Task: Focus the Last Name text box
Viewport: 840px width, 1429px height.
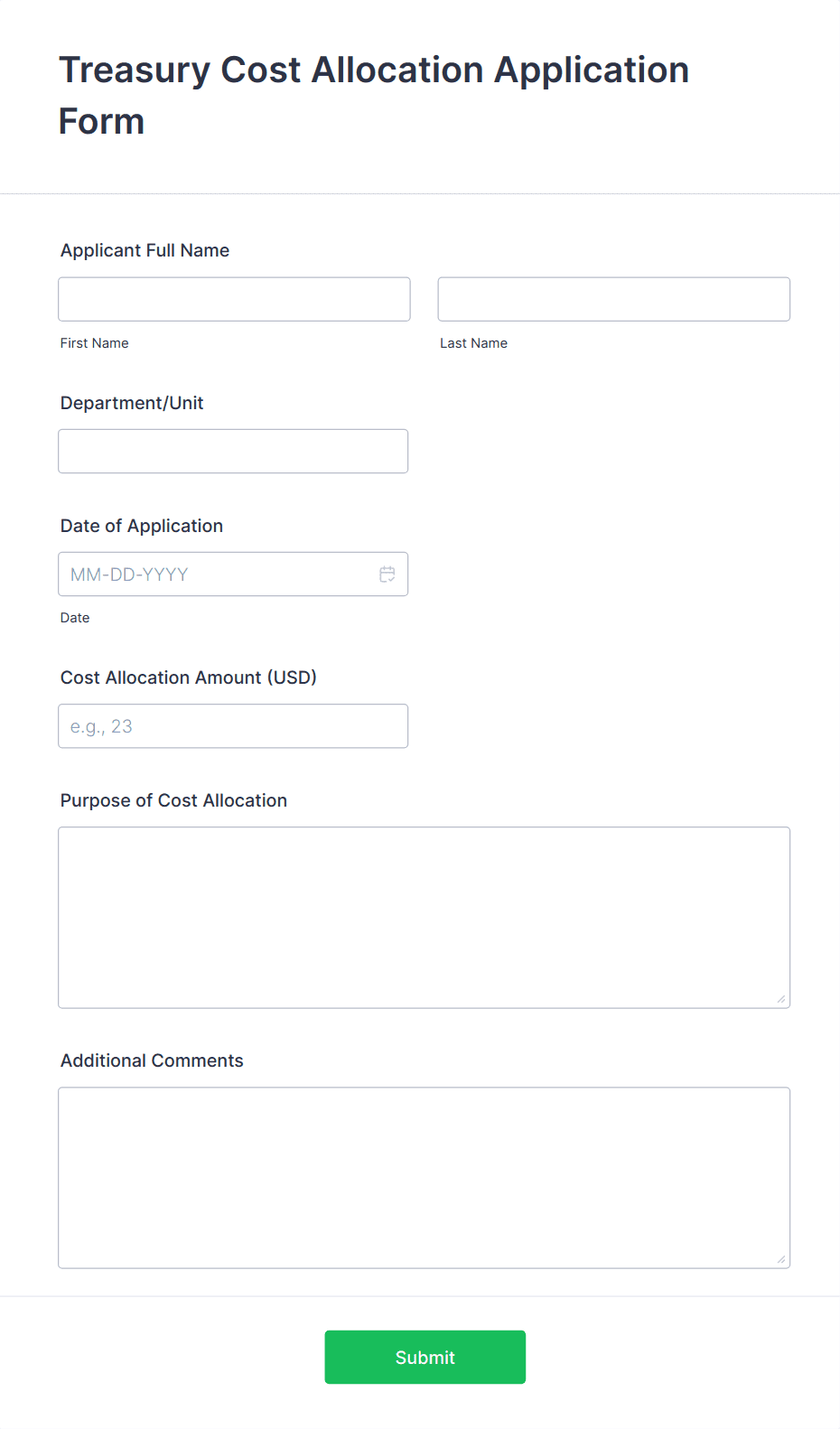Action: [613, 299]
